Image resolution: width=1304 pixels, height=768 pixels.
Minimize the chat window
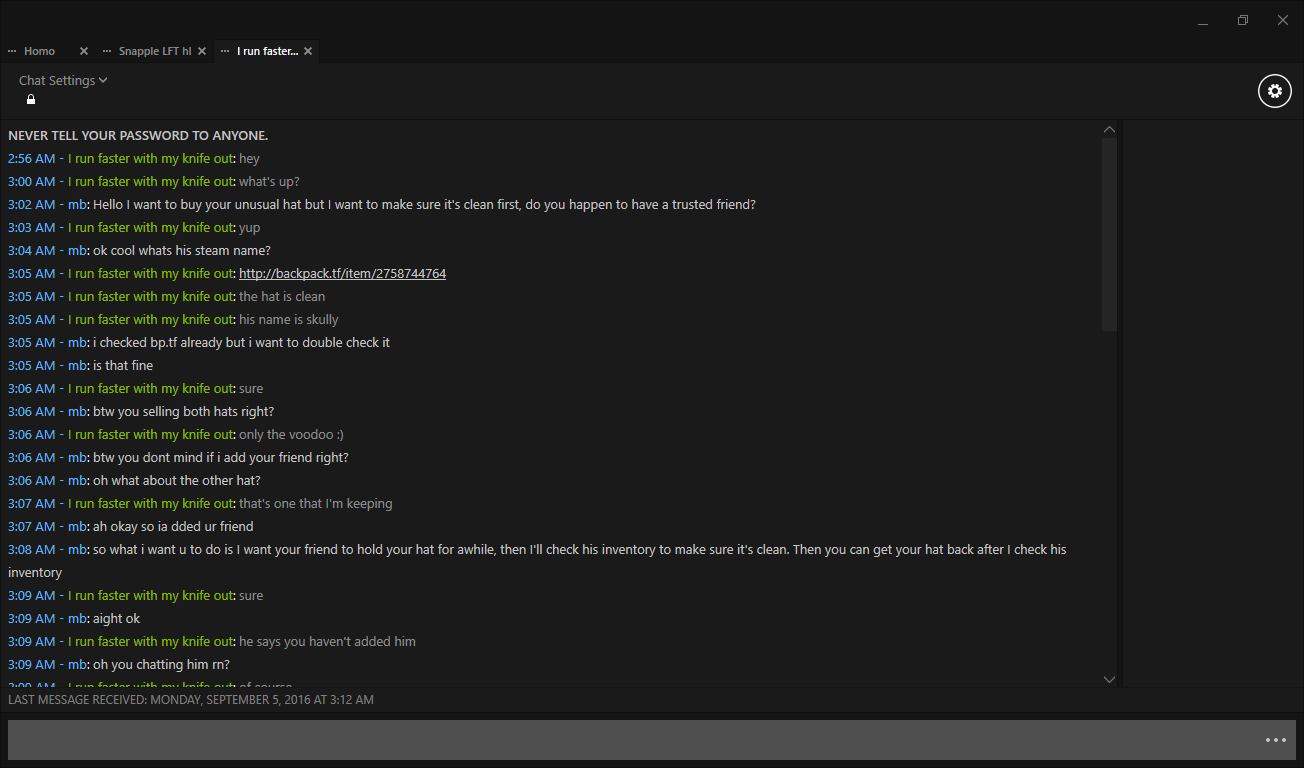1203,21
